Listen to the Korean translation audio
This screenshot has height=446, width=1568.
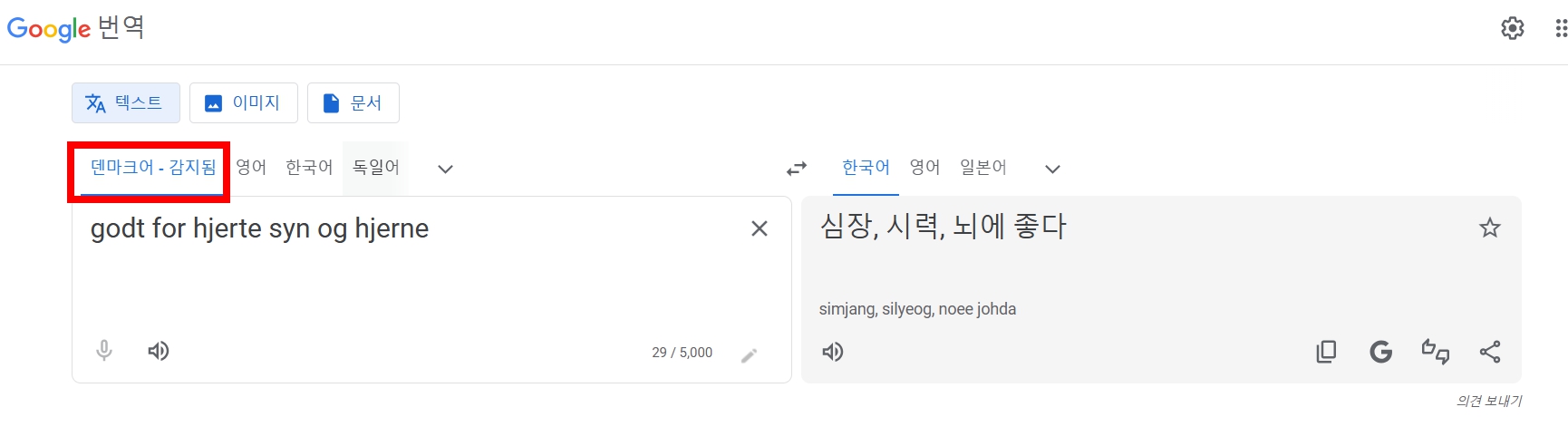coord(832,352)
